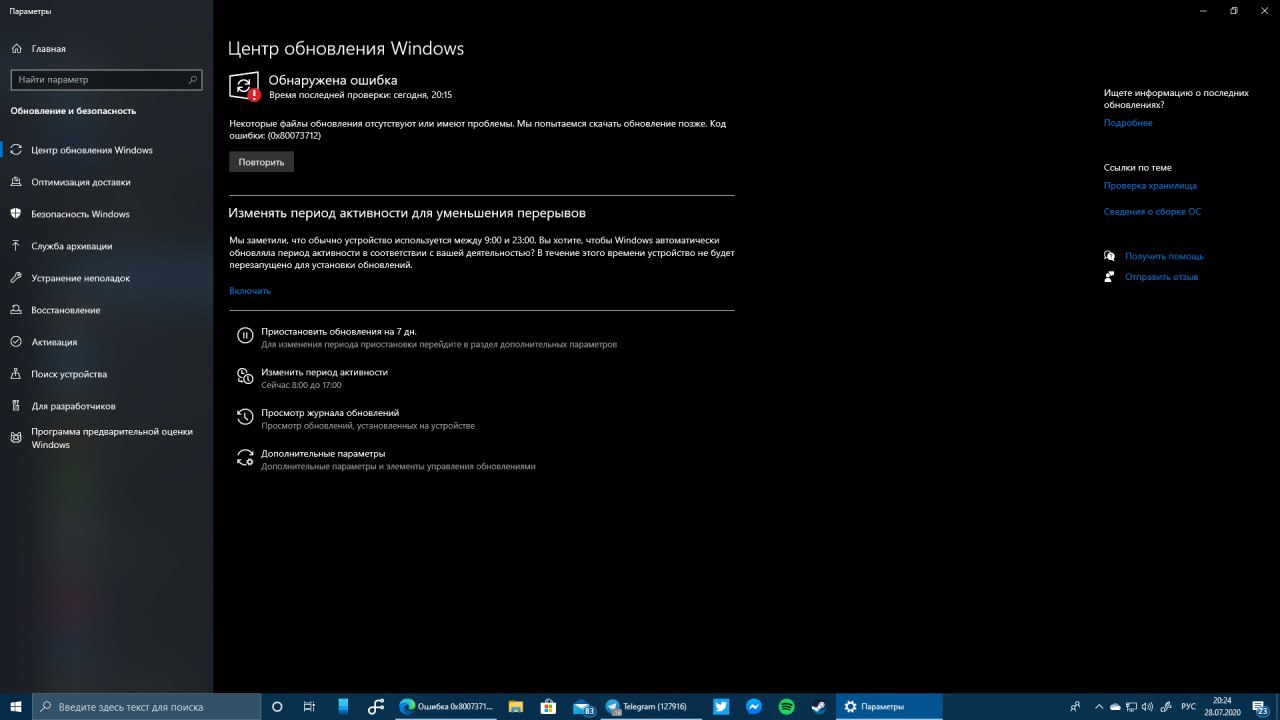Focus the Найти параметр search field
Viewport: 1280px width, 720px height.
point(107,79)
